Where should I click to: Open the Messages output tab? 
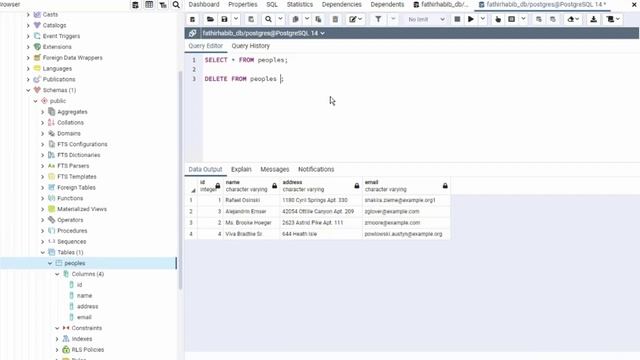coord(275,169)
